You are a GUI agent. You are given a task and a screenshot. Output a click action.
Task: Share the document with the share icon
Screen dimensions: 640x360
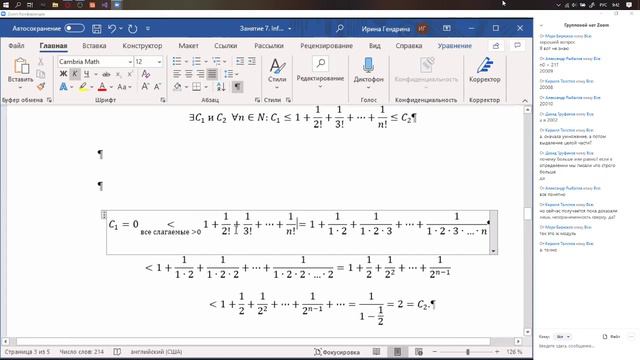(x=496, y=46)
